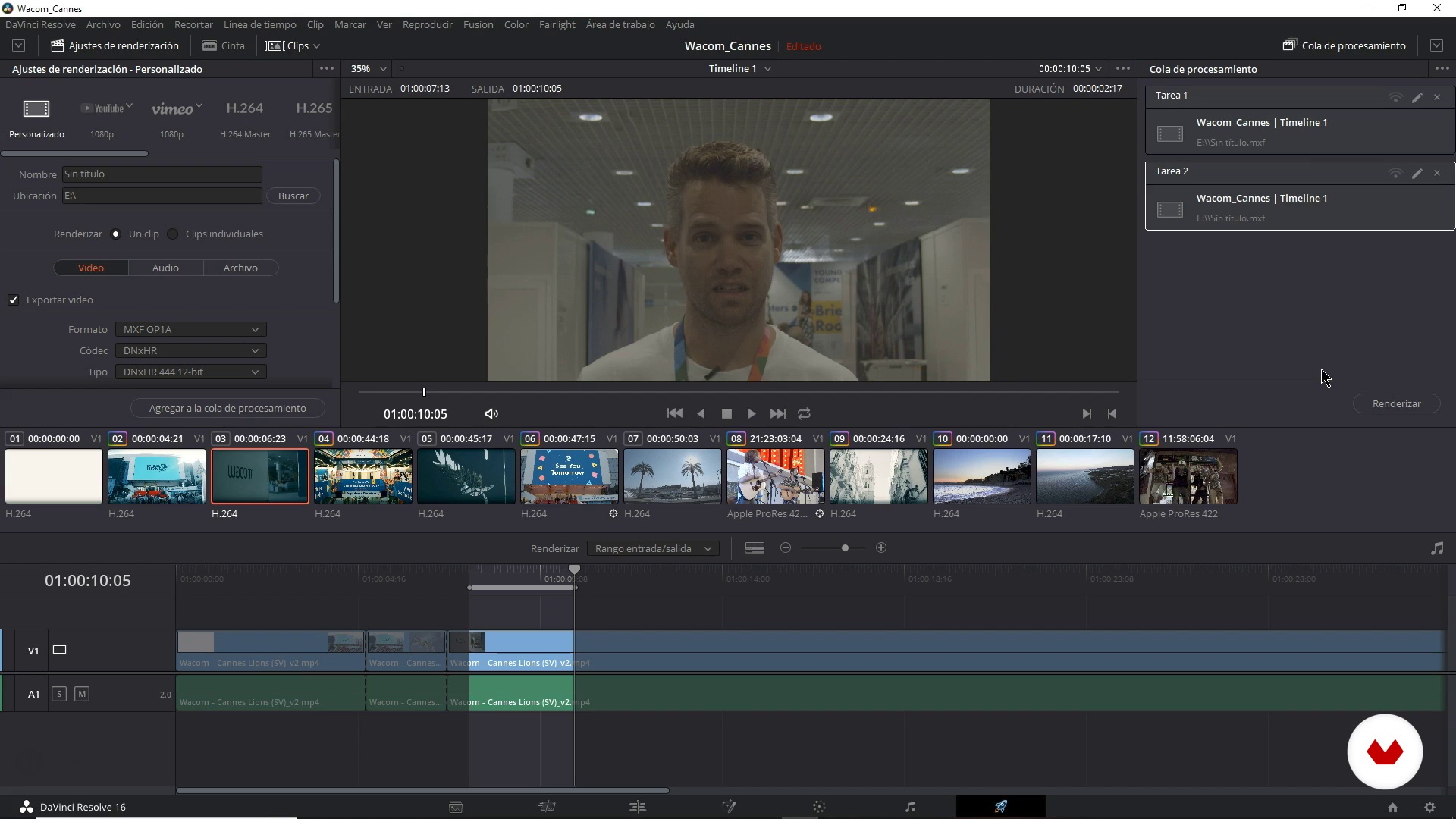Open the Media page icon

(456, 808)
